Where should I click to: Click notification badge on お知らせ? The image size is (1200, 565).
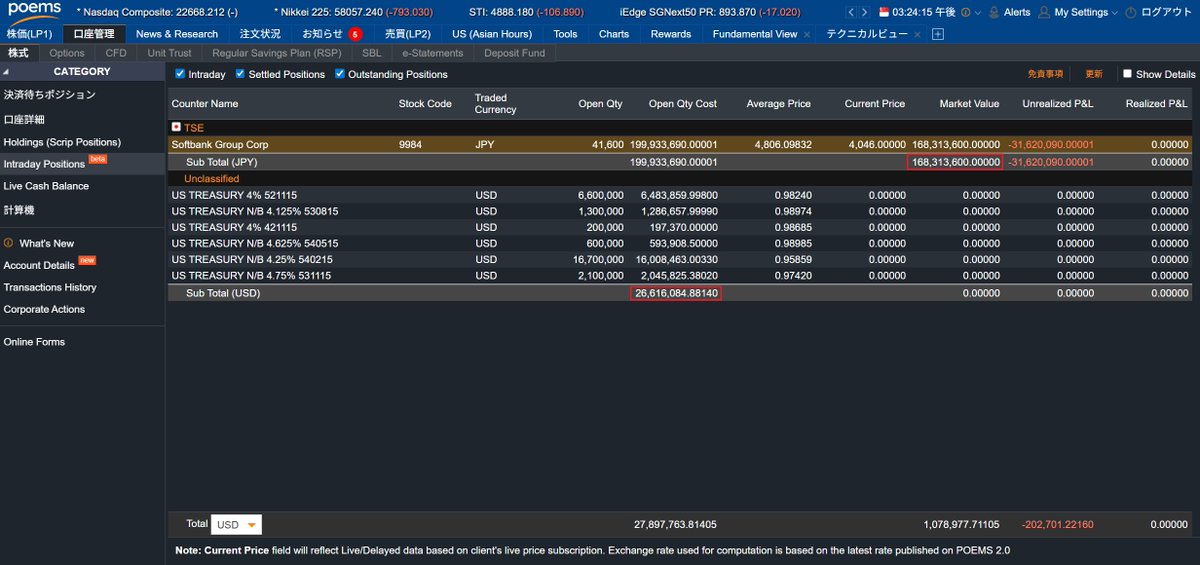coord(354,34)
